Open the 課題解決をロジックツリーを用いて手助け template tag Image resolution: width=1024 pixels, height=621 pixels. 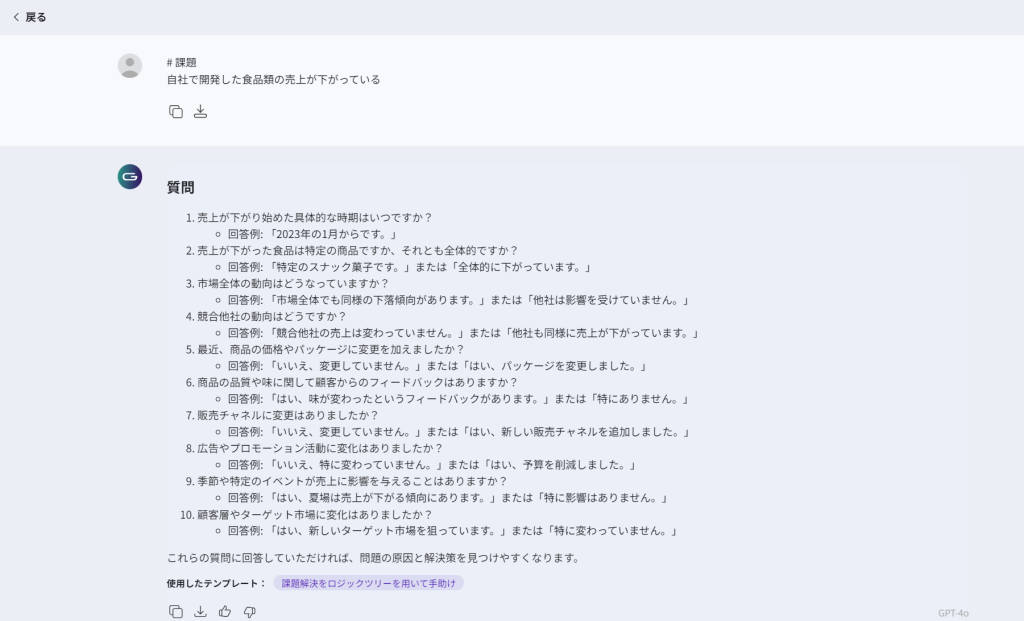[x=368, y=583]
